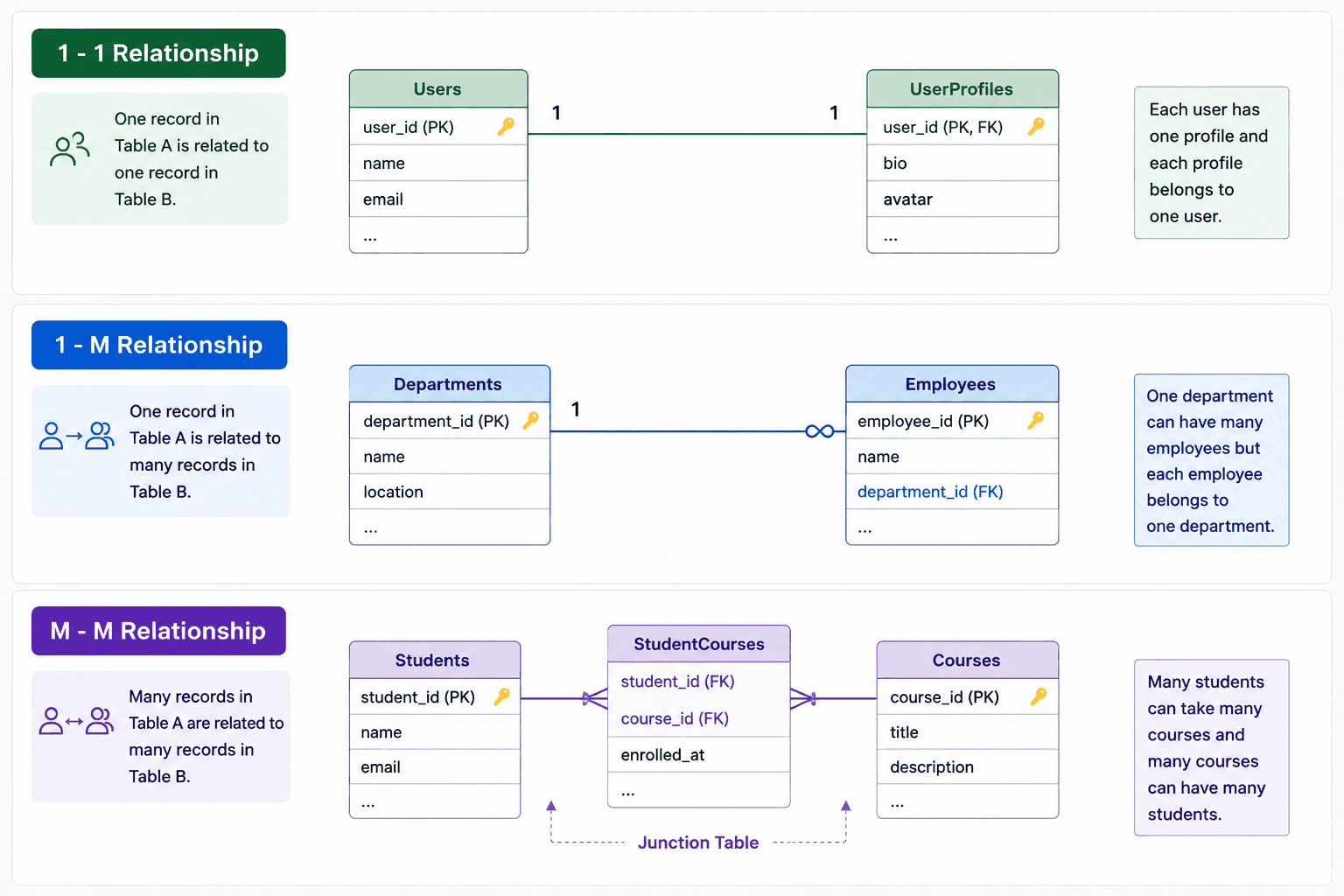Click the 1 cardinality label near UserProfiles table
The width and height of the screenshot is (1344, 896).
pyautogui.click(x=834, y=113)
